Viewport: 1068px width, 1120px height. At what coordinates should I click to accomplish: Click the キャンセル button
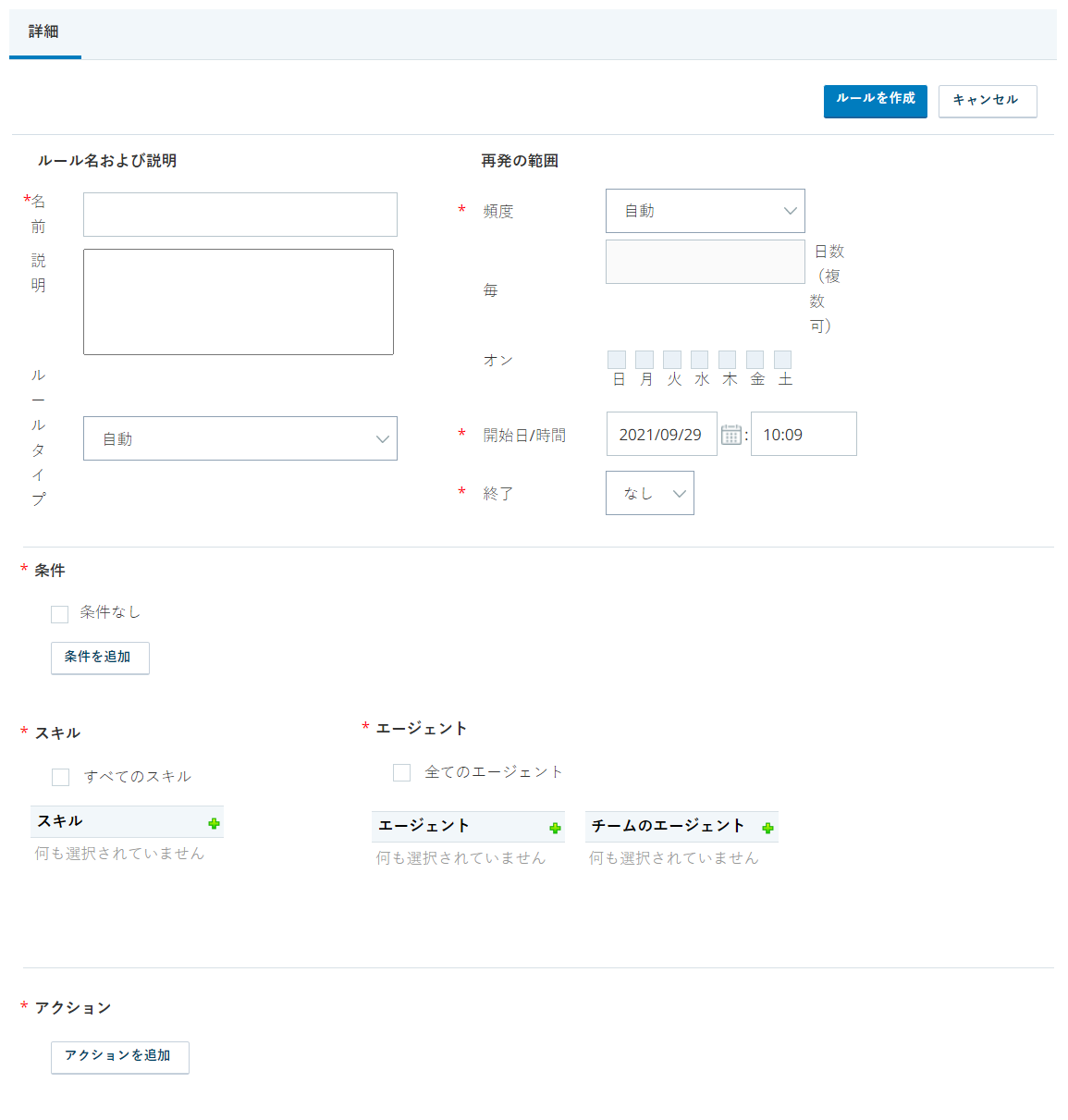click(988, 101)
